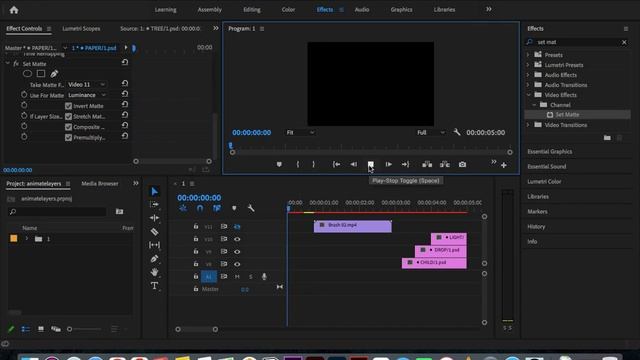Click Mark Out button

(x=313, y=164)
